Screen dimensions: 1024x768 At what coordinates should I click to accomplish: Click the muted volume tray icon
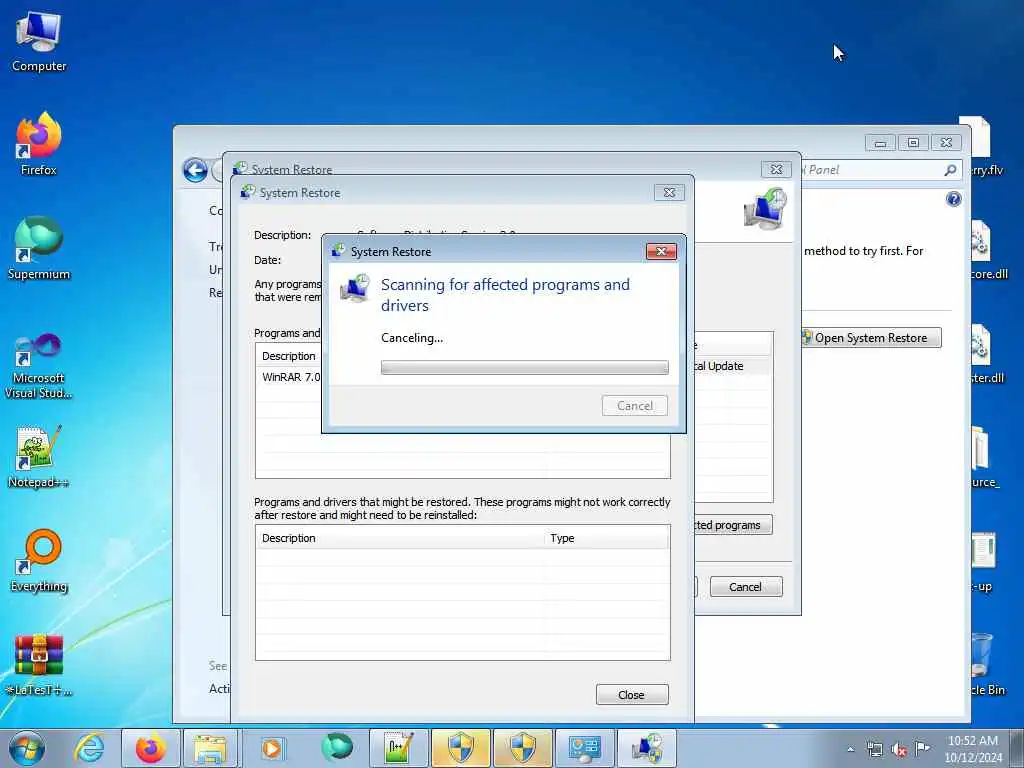coord(899,749)
